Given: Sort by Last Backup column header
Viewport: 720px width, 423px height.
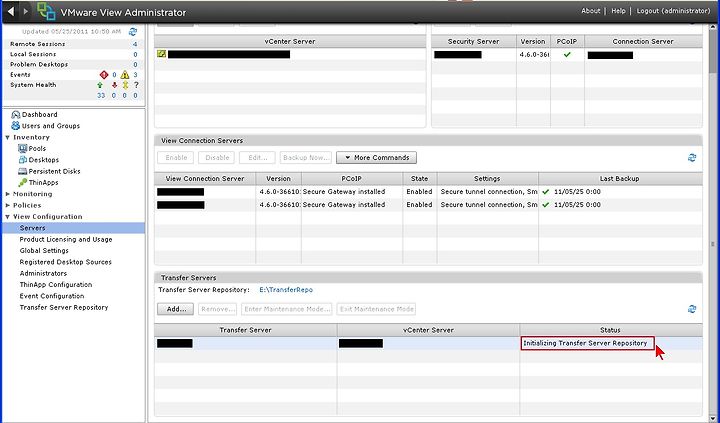Looking at the screenshot, I should pyautogui.click(x=620, y=179).
